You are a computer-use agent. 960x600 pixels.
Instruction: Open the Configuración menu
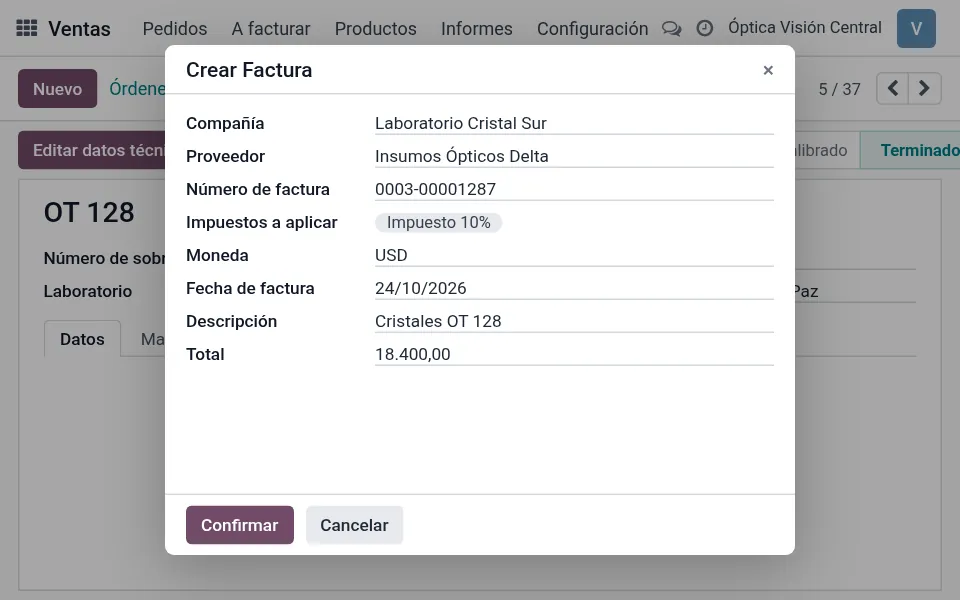592,28
